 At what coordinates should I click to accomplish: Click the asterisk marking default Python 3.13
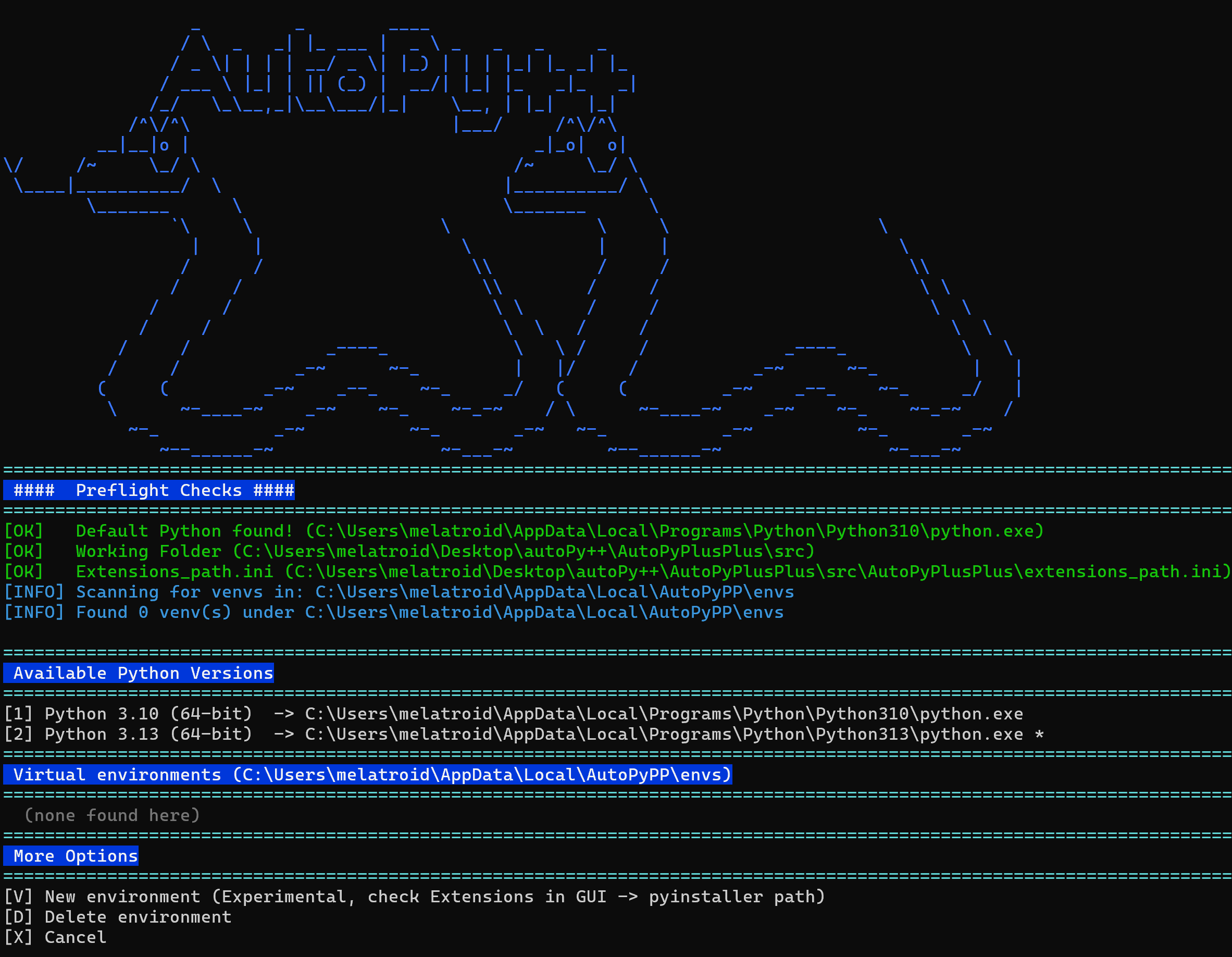point(1040,734)
